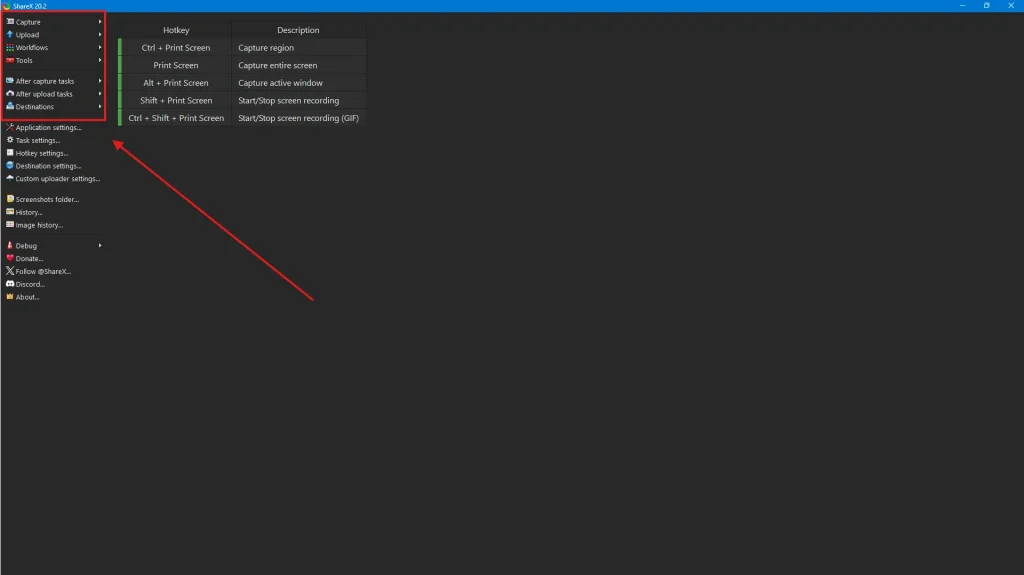The height and width of the screenshot is (575, 1024).
Task: Expand After capture tasks submenu arrow
Action: pyautogui.click(x=100, y=81)
